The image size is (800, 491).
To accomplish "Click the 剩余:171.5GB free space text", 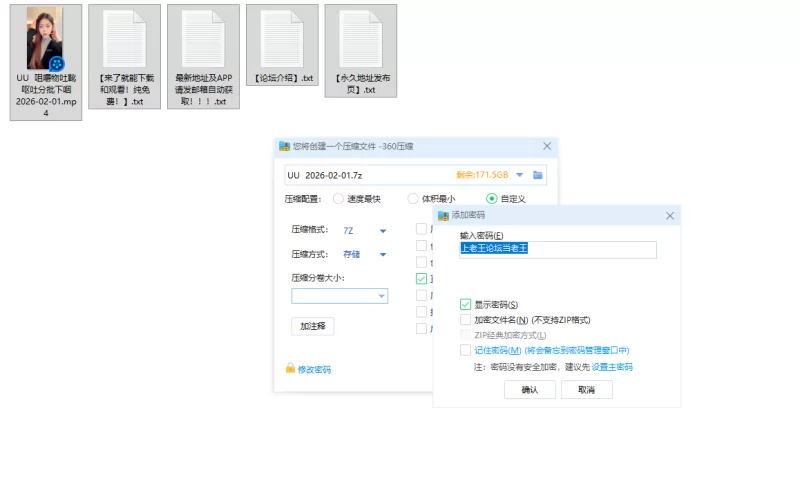I will (x=482, y=175).
